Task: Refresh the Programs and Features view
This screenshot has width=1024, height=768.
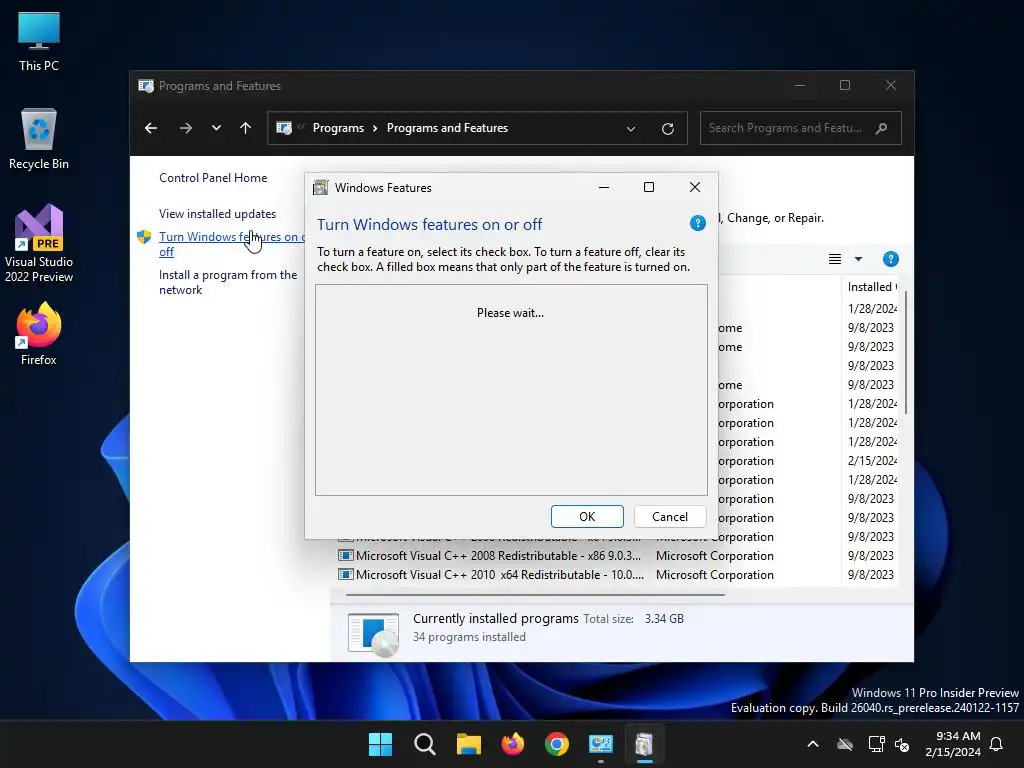Action: (667, 129)
